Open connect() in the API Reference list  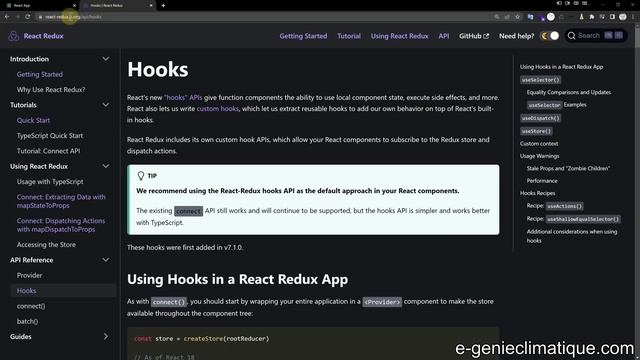click(31, 306)
